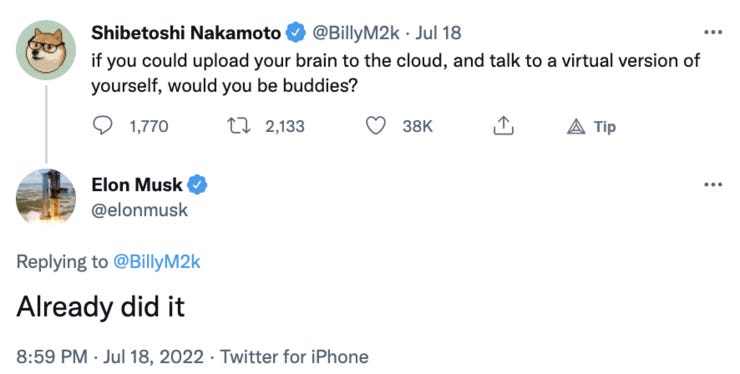Viewport: 740px width, 374px height.
Task: Open Shibetoshi Nakamoto's doge avatar
Action: [x=46, y=50]
